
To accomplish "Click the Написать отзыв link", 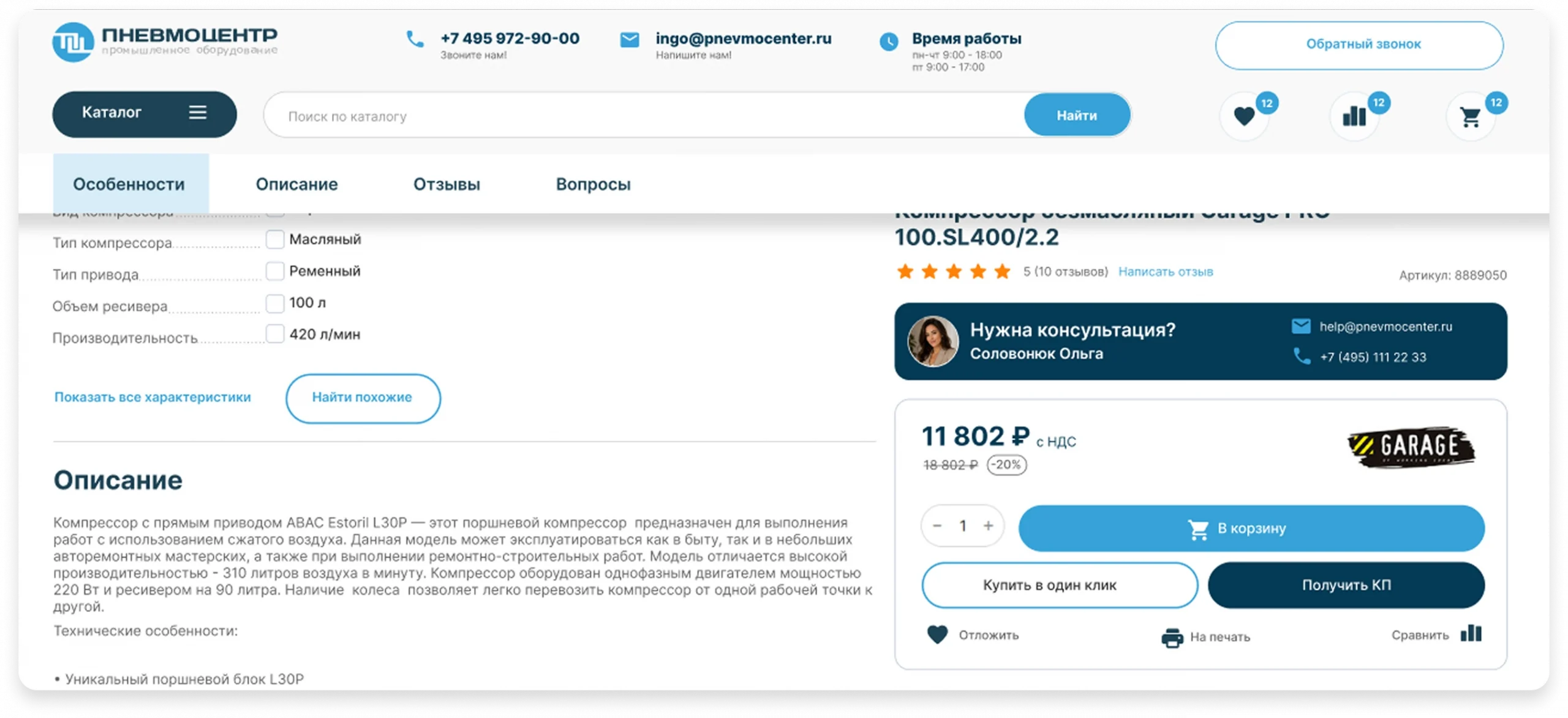I will click(1165, 272).
